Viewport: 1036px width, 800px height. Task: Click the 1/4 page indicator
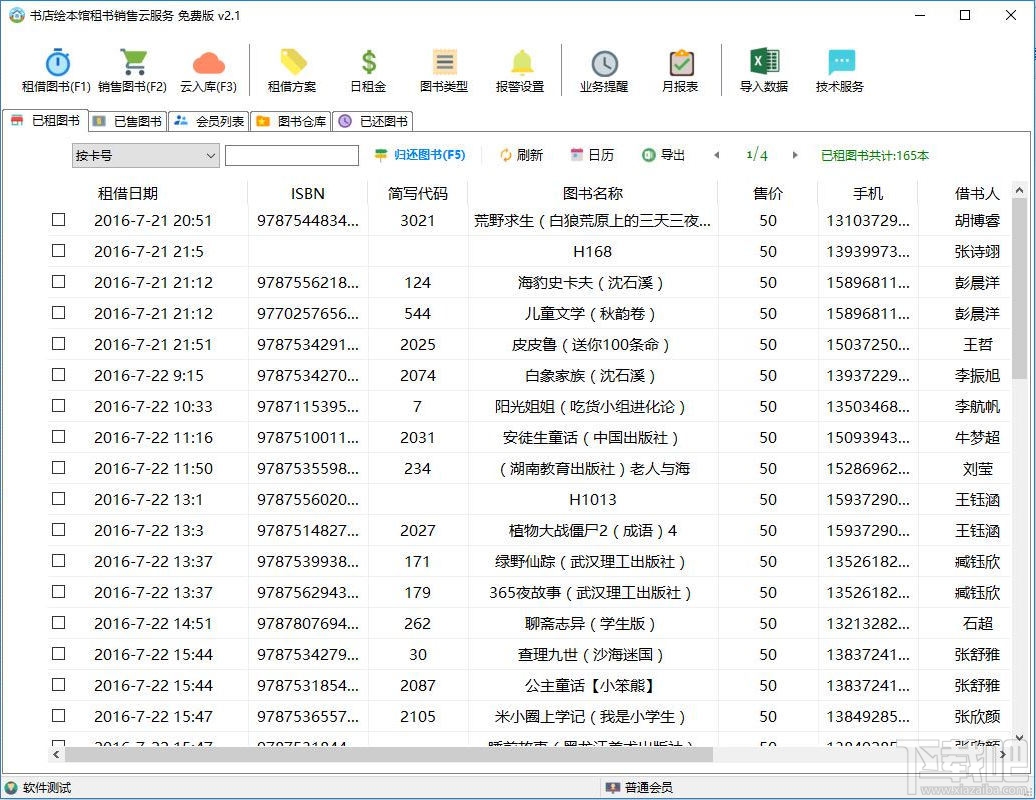757,155
